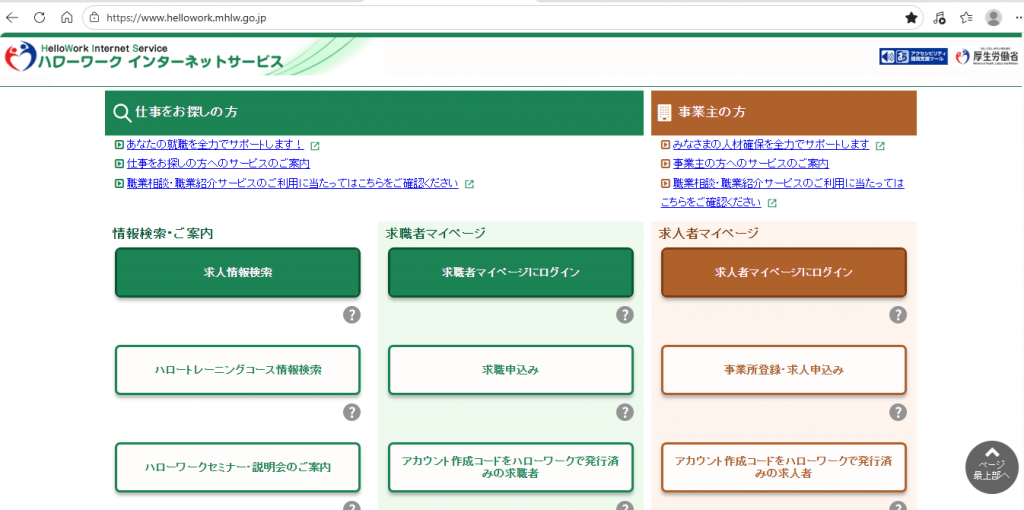Go to the browser home page

point(67,18)
